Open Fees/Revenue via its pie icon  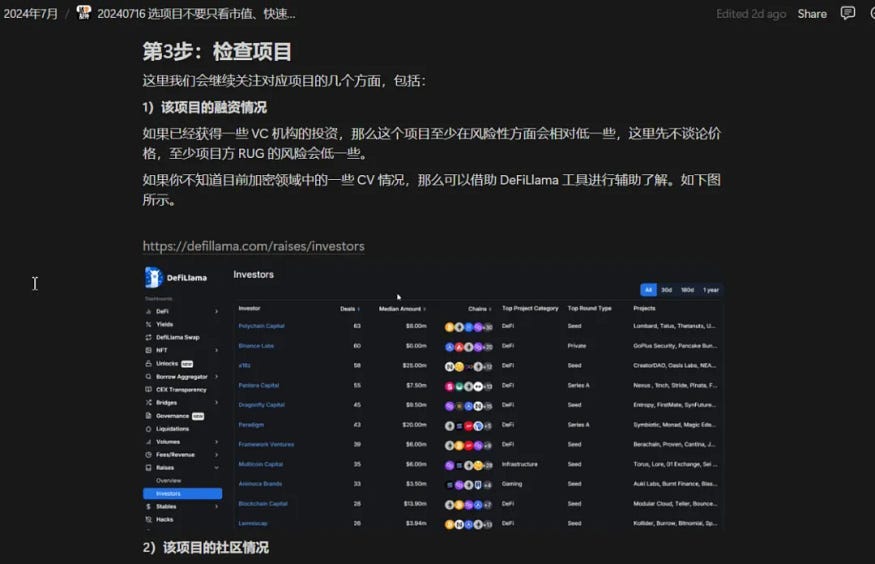tap(148, 455)
